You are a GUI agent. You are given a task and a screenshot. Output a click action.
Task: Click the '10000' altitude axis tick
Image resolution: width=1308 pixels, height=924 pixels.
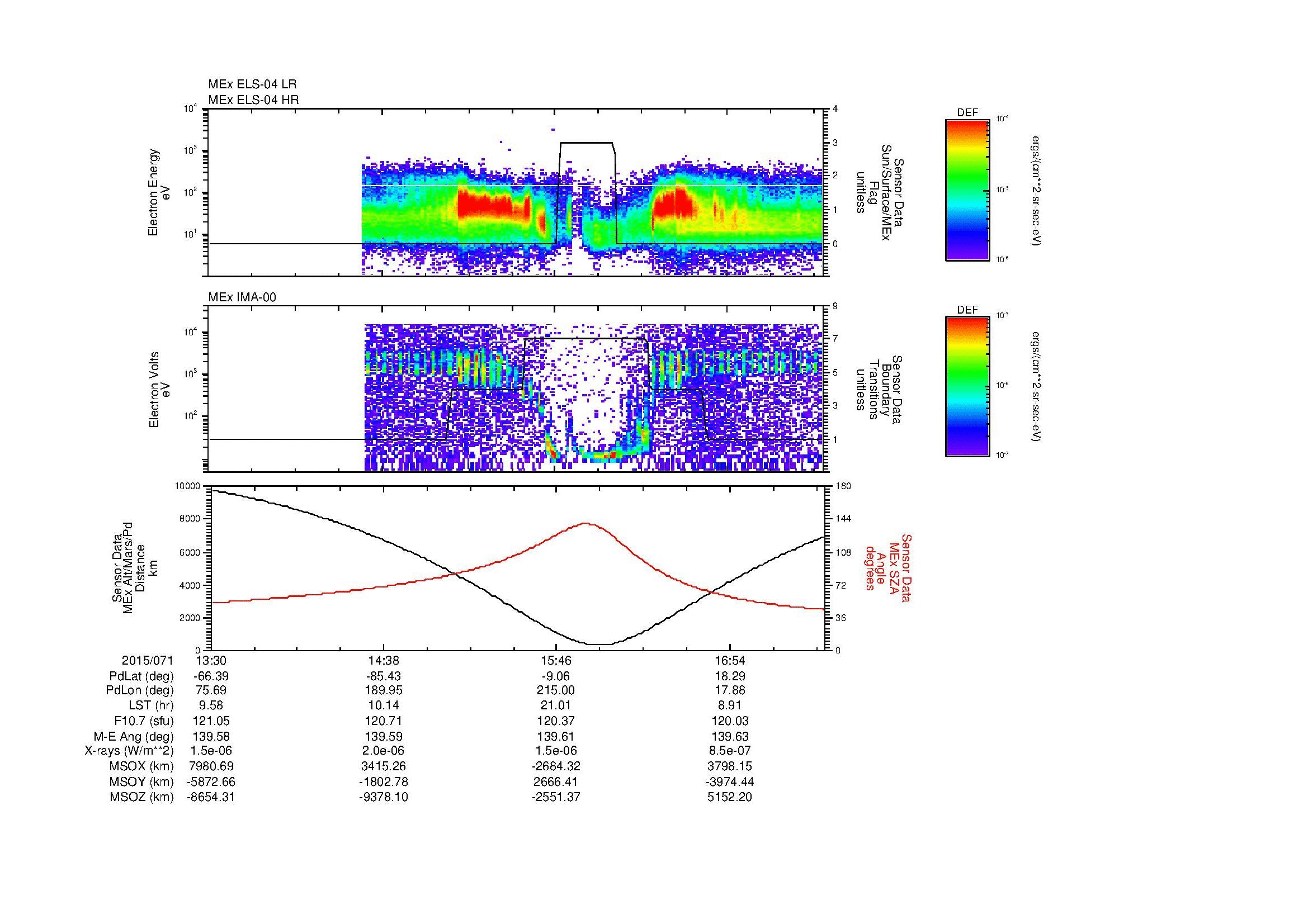point(188,486)
